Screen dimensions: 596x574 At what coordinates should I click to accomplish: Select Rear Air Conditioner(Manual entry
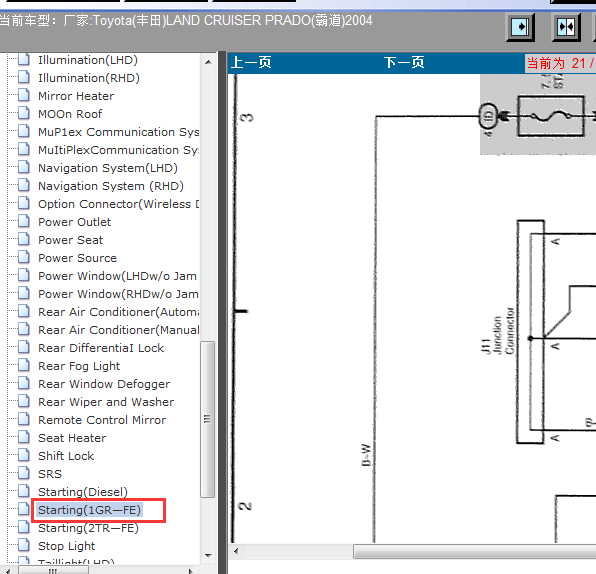[x=119, y=330]
